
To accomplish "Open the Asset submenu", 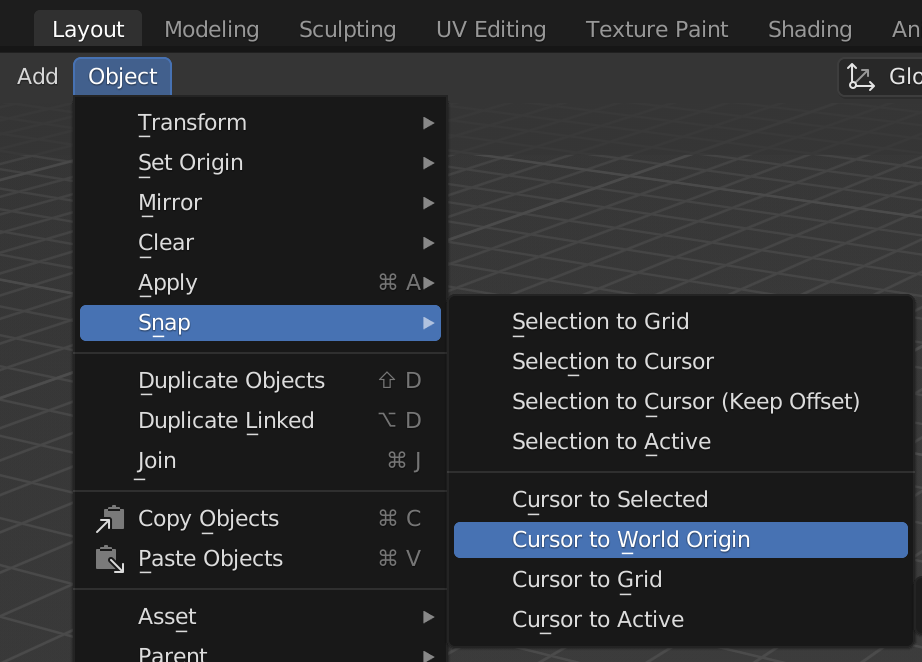I will point(260,617).
